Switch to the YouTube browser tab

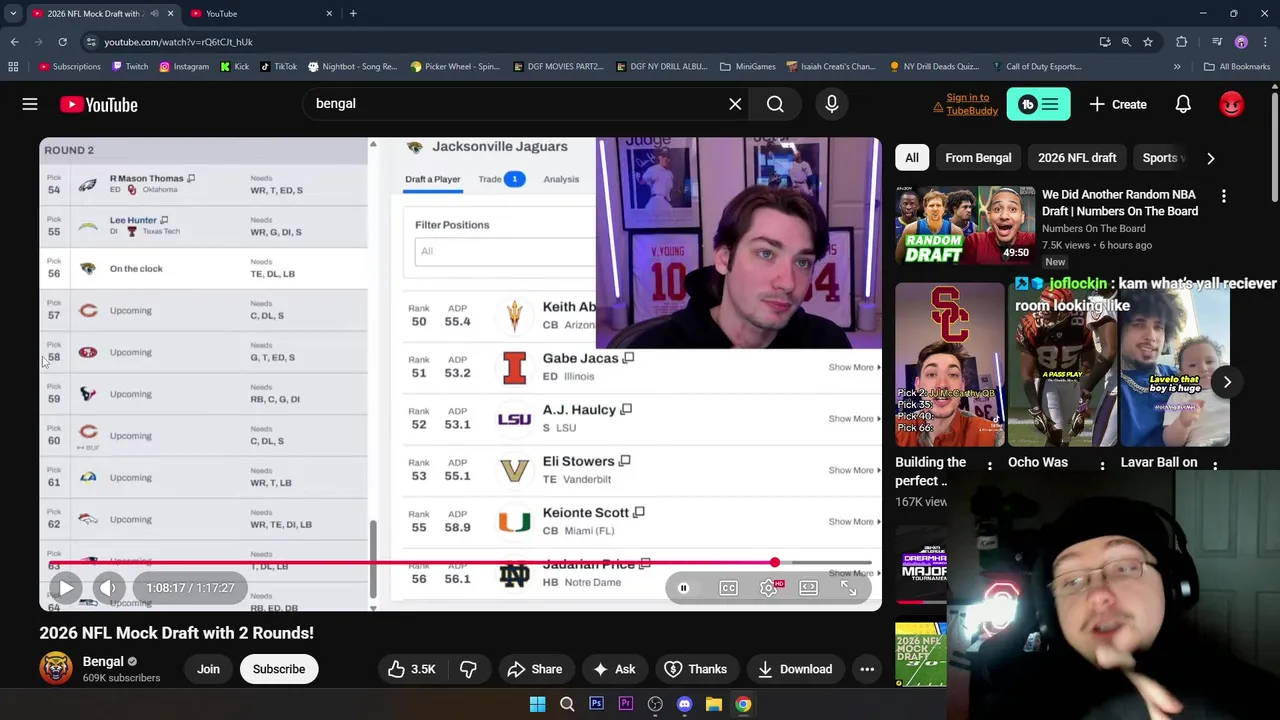point(260,14)
